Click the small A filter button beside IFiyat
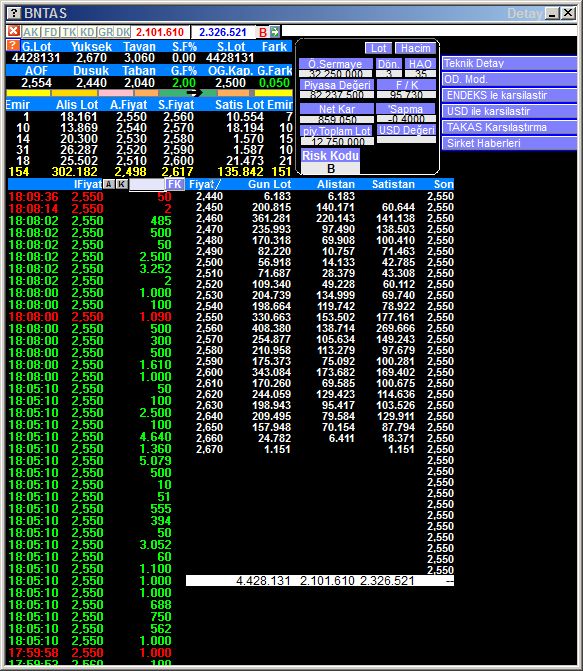 click(109, 184)
